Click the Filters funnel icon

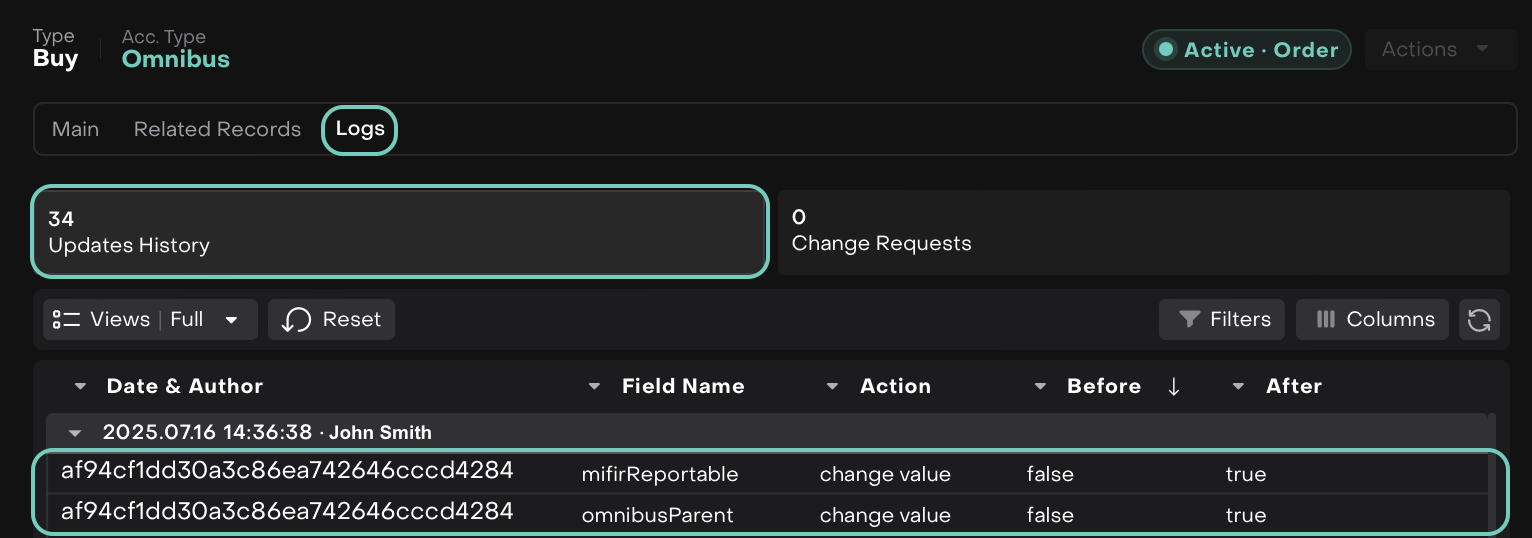point(1189,320)
